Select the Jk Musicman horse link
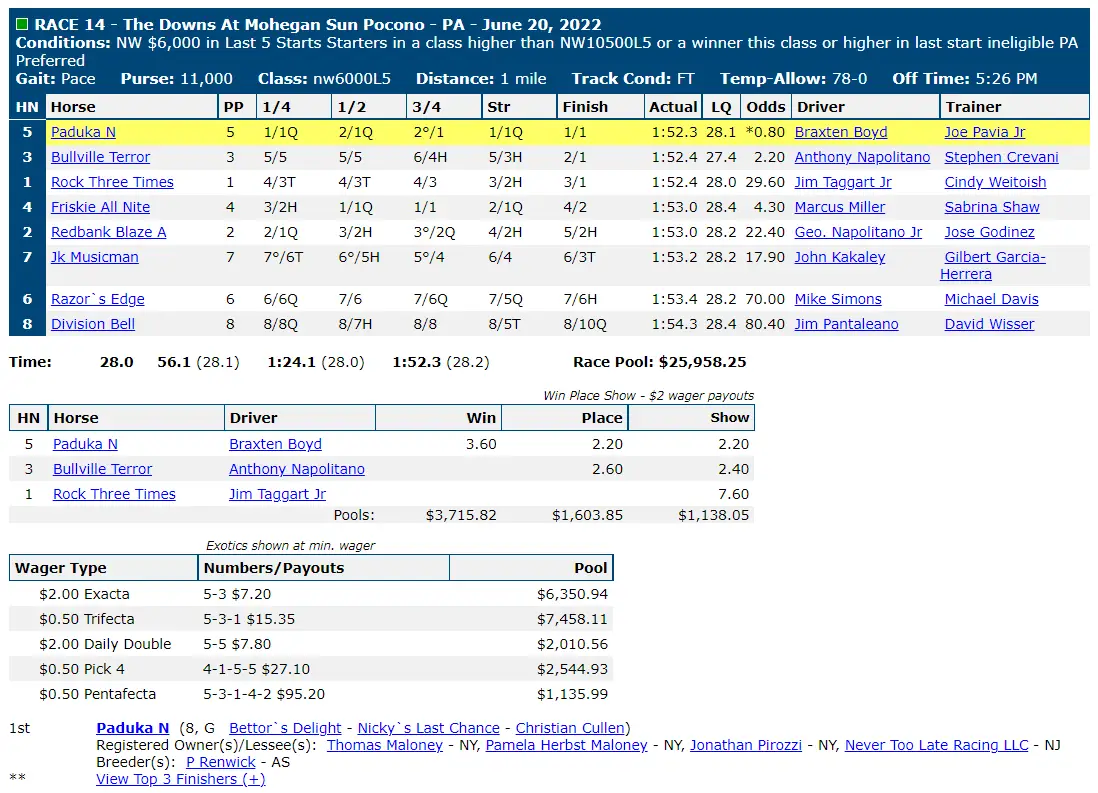Image resolution: width=1098 pixels, height=793 pixels. coord(95,257)
